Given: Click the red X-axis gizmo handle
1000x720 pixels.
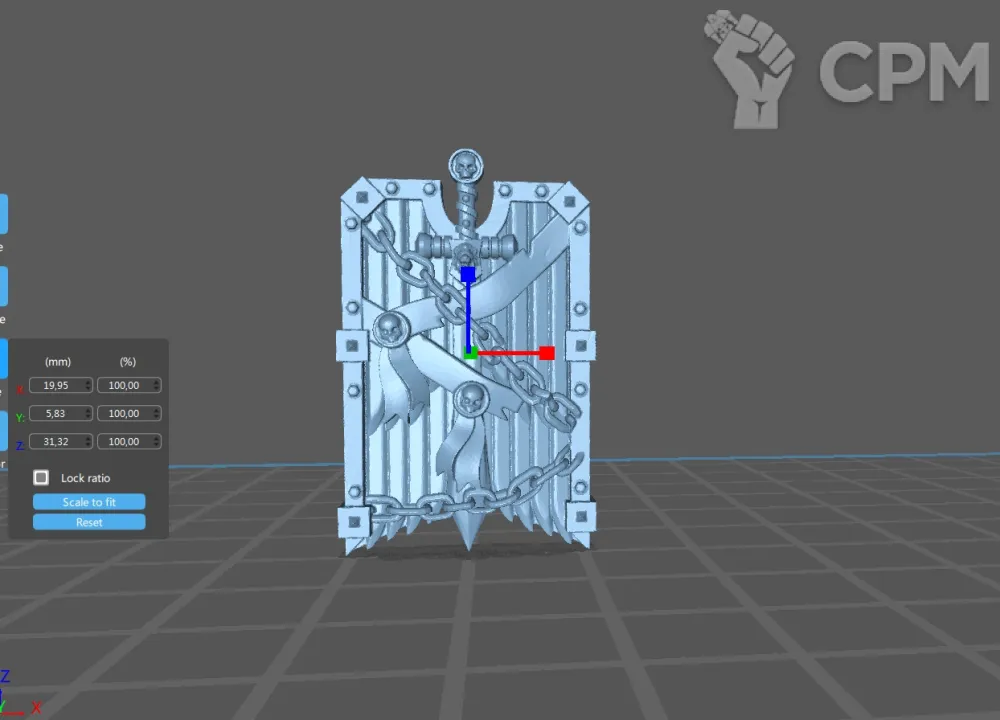Looking at the screenshot, I should pyautogui.click(x=547, y=352).
